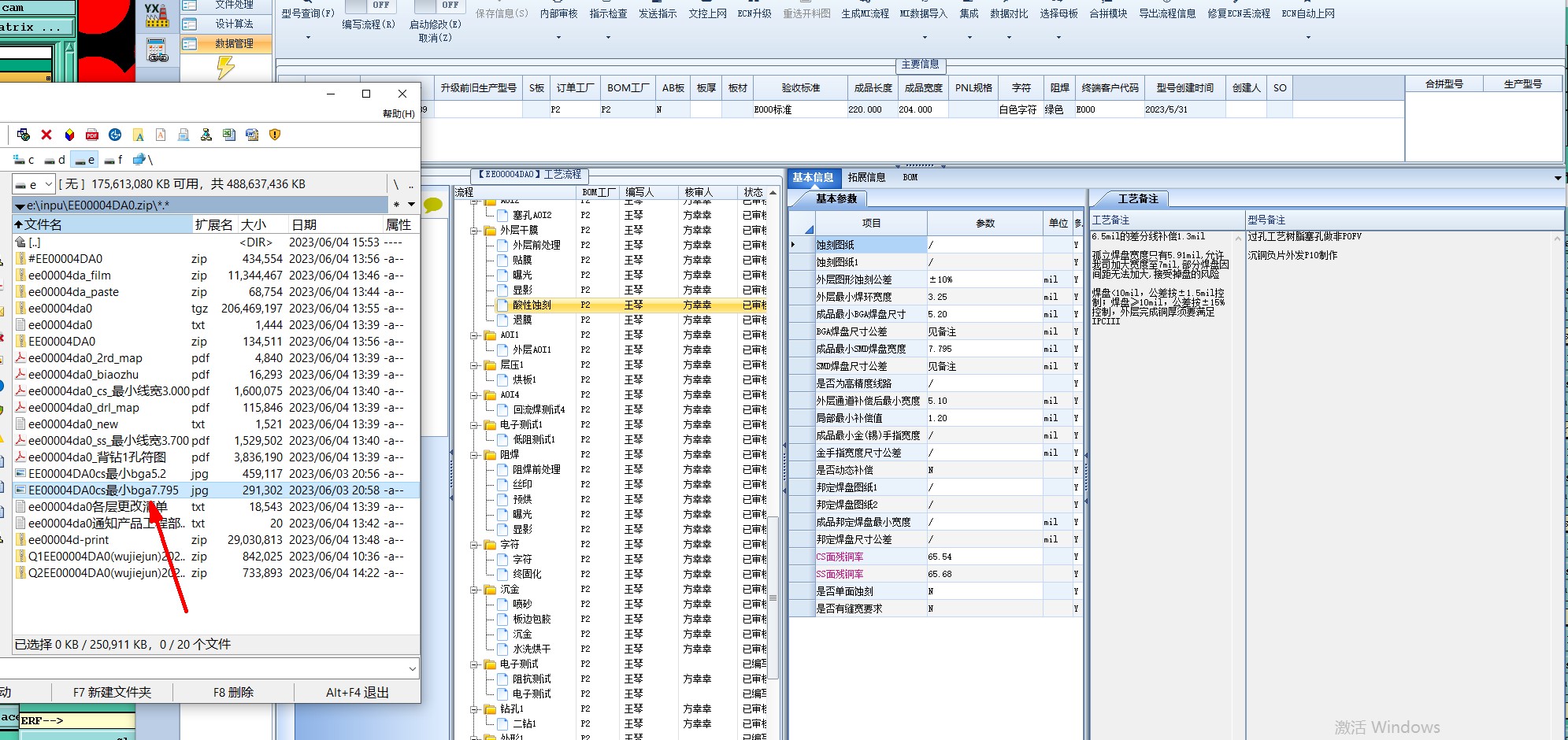The width and height of the screenshot is (1568, 740).
Task: Click the 生成MI流程 button
Action: (x=865, y=13)
